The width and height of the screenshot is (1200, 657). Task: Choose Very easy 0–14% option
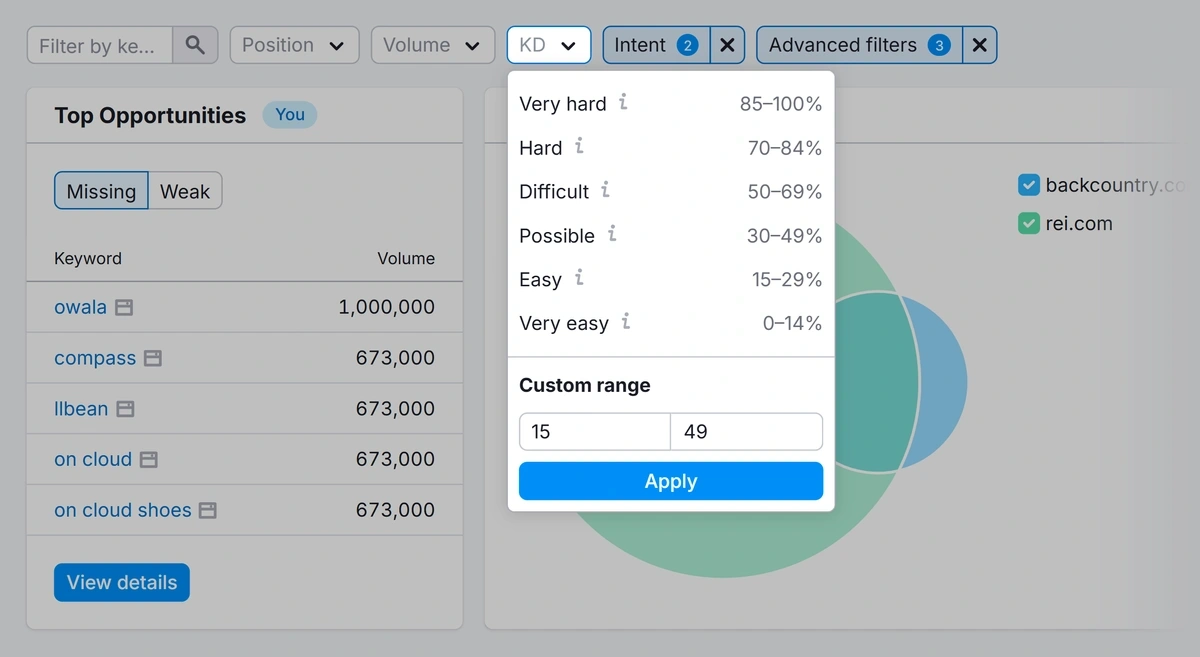671,323
